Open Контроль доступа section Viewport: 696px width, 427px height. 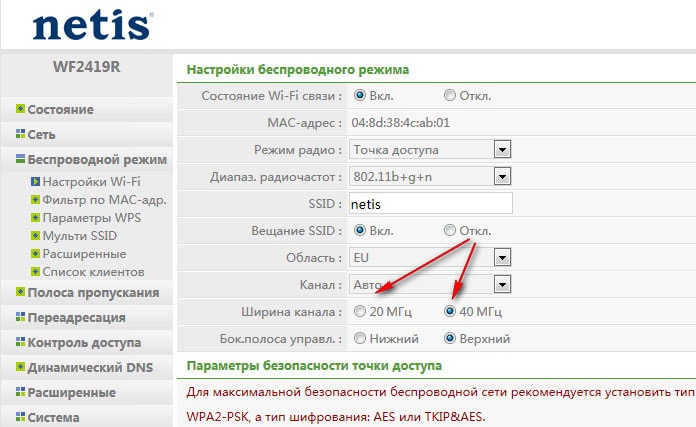click(x=84, y=343)
